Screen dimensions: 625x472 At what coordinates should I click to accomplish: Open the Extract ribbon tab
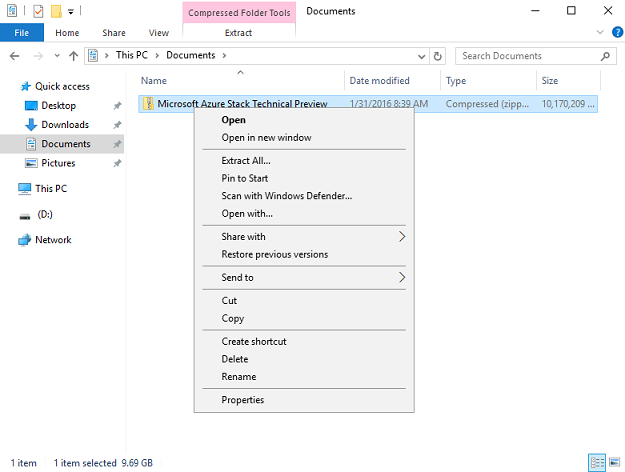tap(238, 33)
